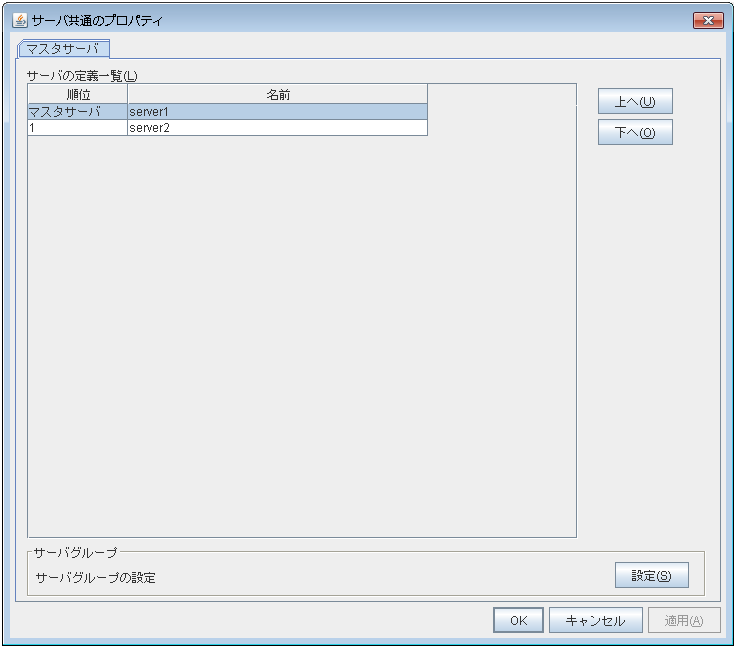Click the 適用(A) apply button

684,620
